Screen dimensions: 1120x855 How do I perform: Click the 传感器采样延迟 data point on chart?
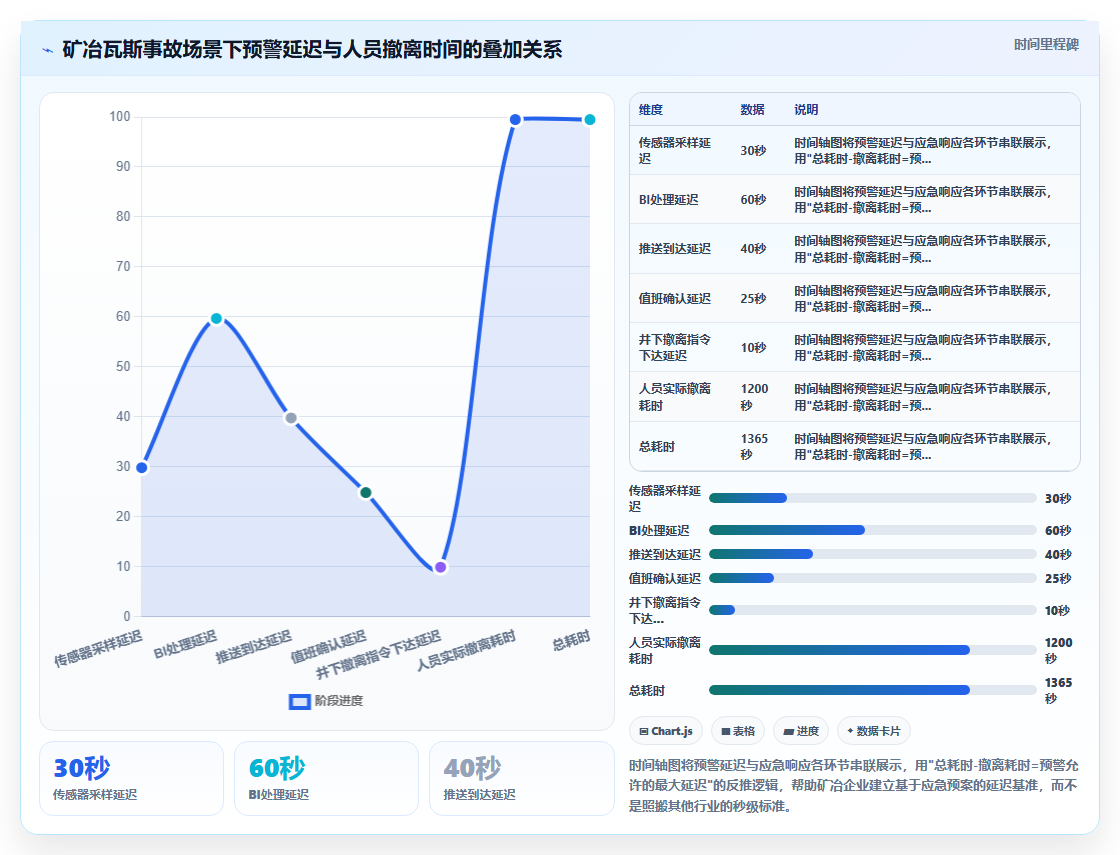coord(141,467)
